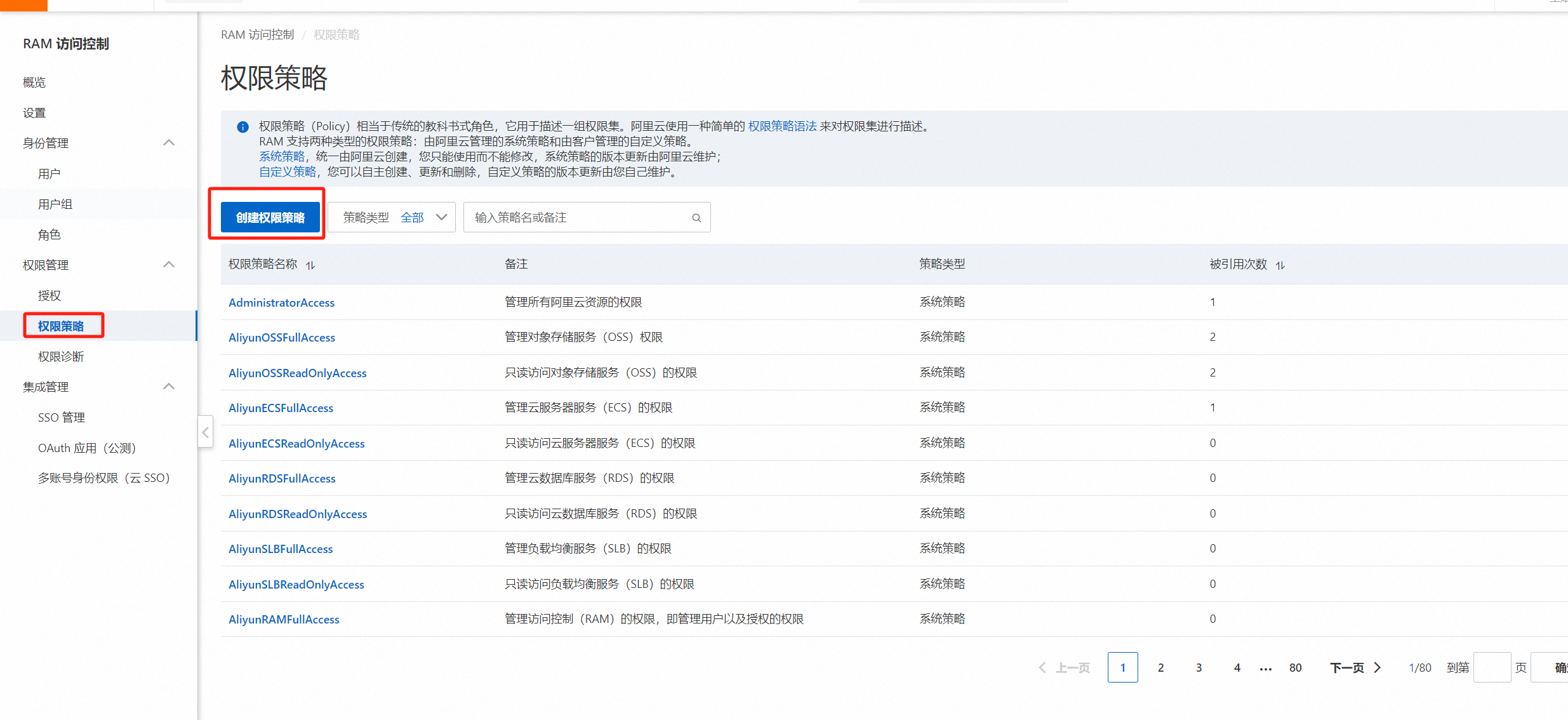Open 策略类型 全部 dropdown
This screenshot has width=1568, height=720.
coord(392,218)
